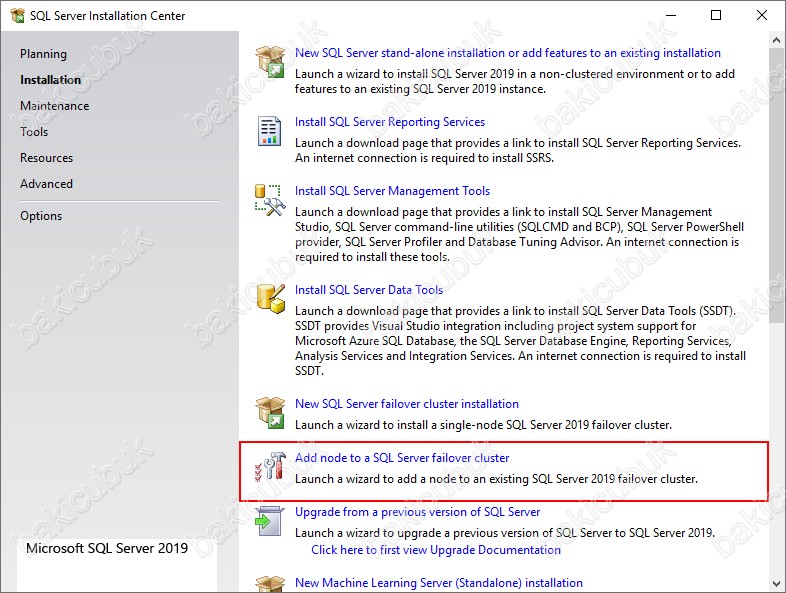Click the Upgrade green arrow icon

(270, 521)
